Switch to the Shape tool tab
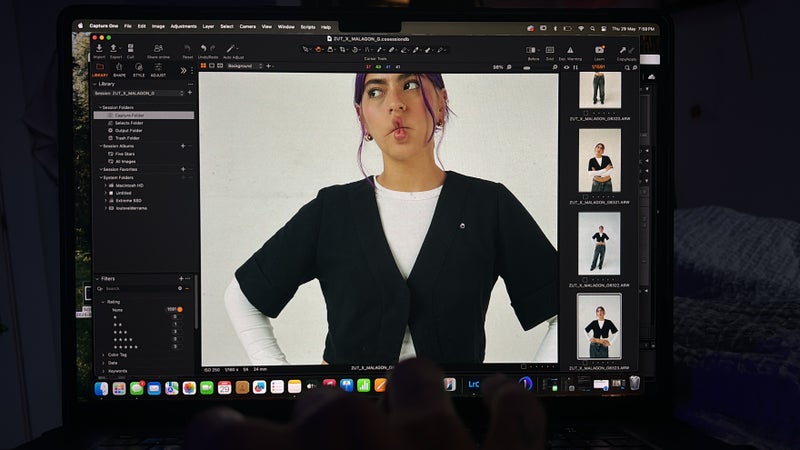Image resolution: width=800 pixels, height=450 pixels. [119, 70]
